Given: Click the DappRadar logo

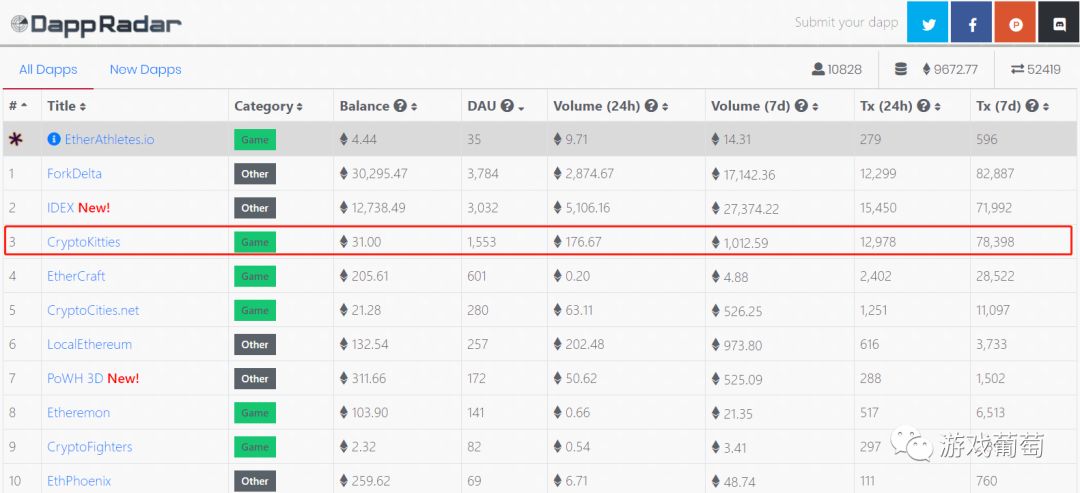Looking at the screenshot, I should [x=96, y=24].
